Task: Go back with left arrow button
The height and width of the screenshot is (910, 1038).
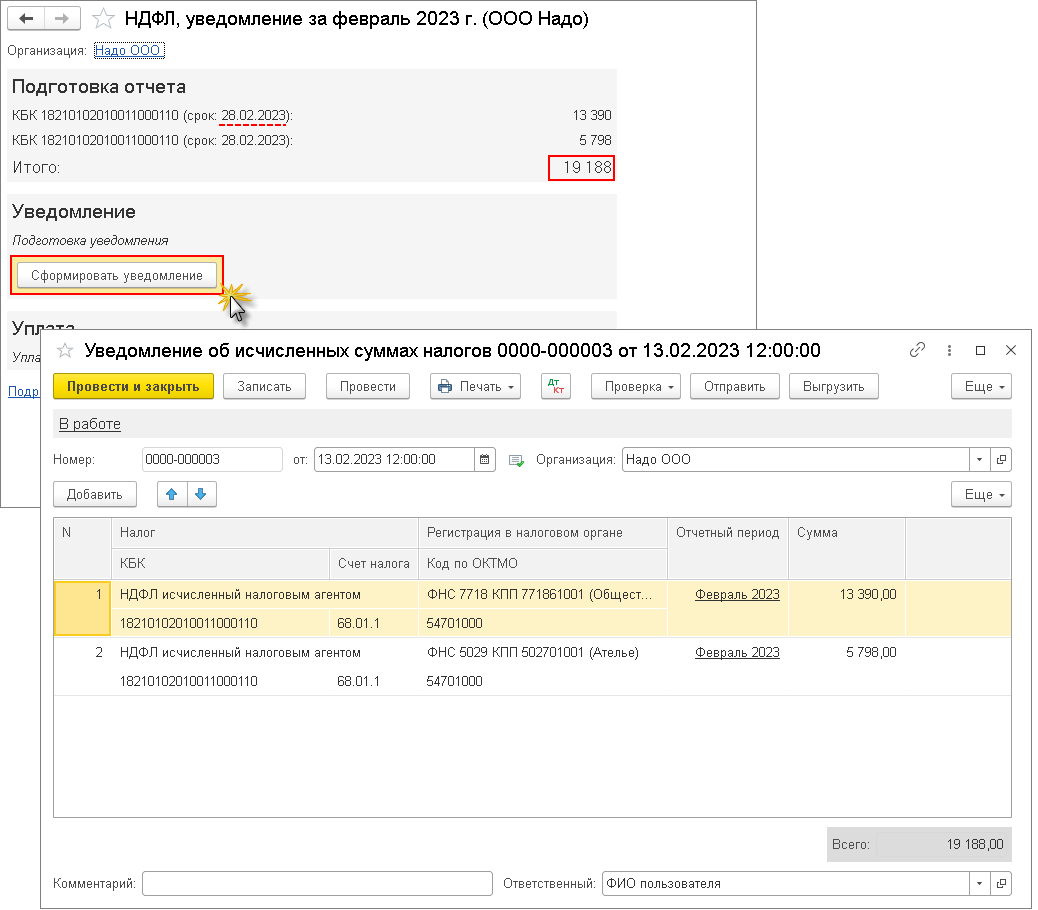Action: [x=27, y=19]
